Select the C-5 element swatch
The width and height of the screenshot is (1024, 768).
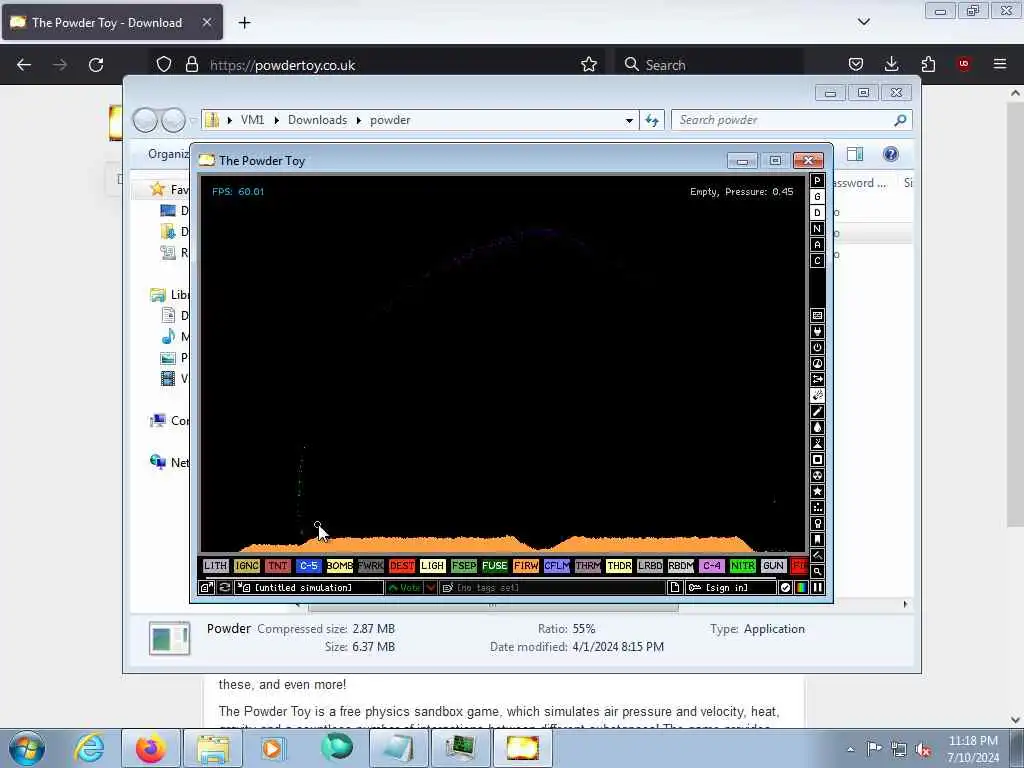[308, 566]
